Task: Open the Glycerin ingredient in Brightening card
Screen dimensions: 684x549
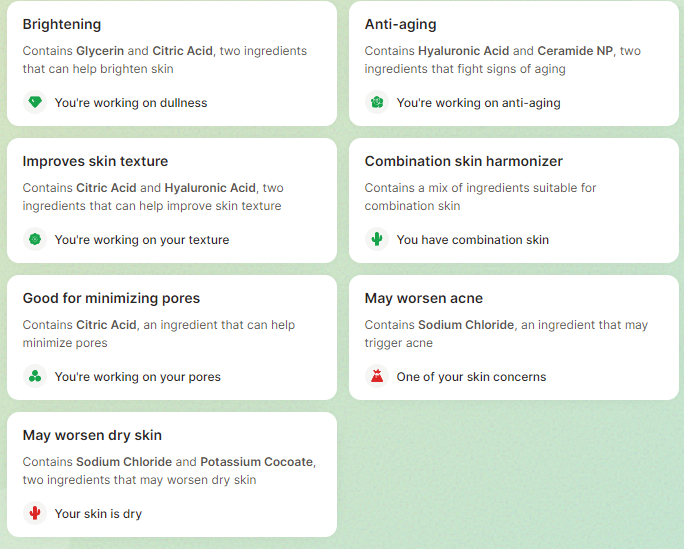Action: pos(100,51)
